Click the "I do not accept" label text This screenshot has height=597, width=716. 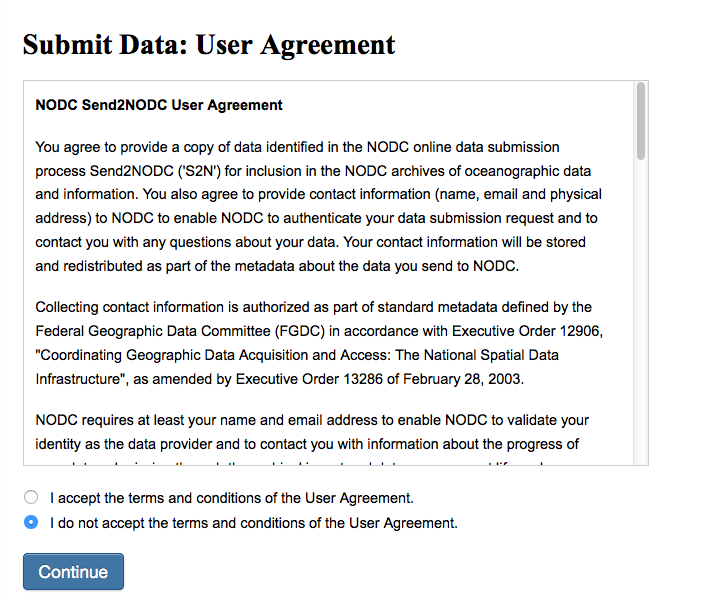[253, 522]
